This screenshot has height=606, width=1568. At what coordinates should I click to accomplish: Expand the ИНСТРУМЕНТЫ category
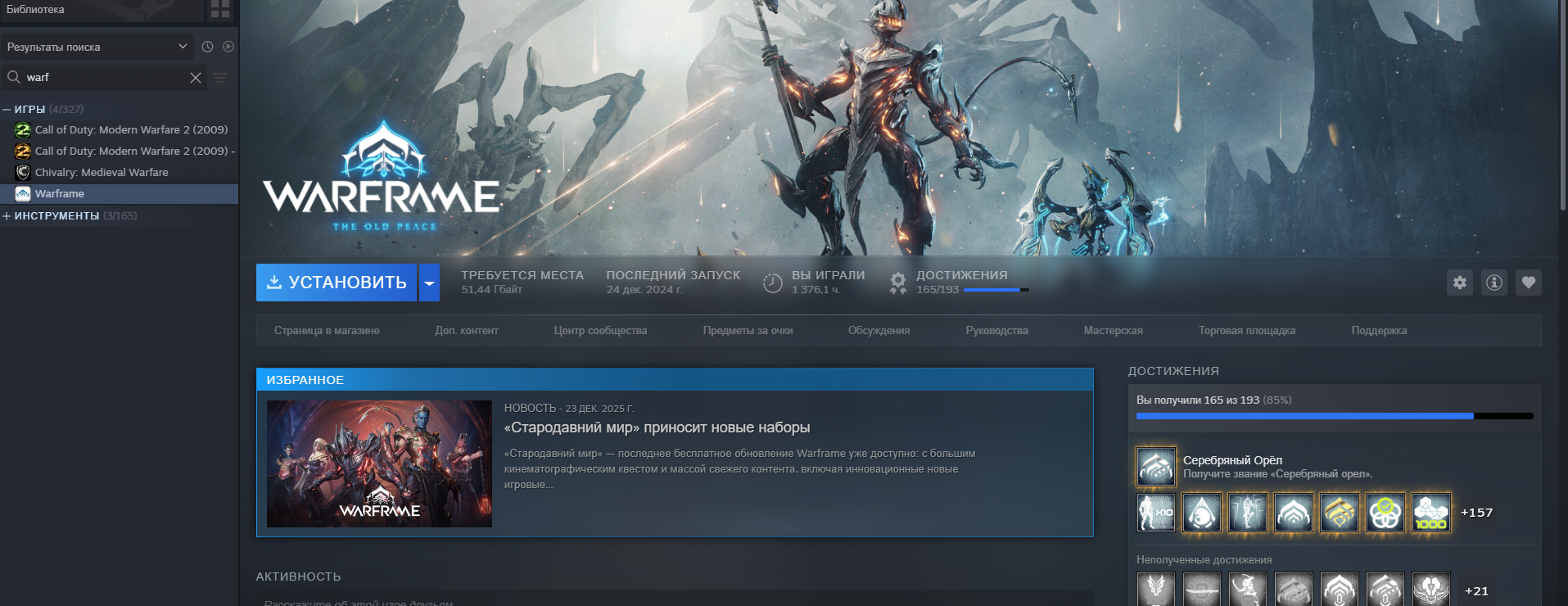pyautogui.click(x=7, y=216)
